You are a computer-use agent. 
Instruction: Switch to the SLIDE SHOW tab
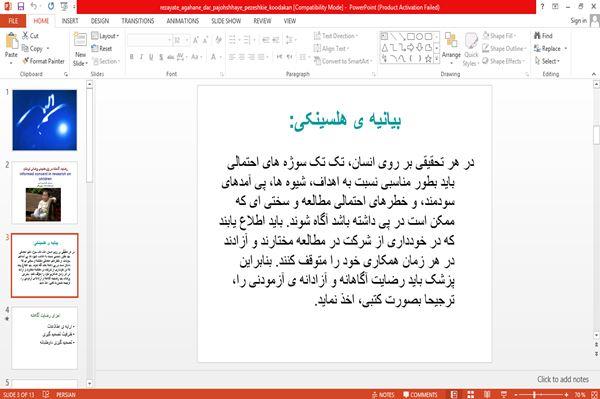tap(226, 21)
